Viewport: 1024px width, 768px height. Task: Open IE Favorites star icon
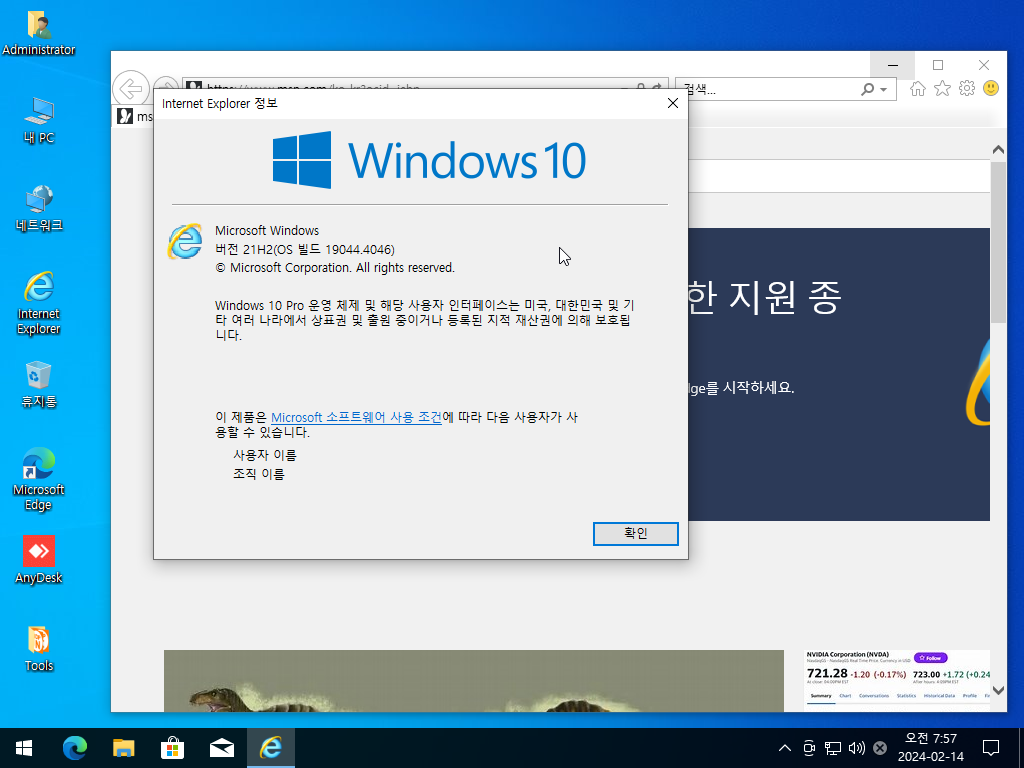tap(942, 88)
